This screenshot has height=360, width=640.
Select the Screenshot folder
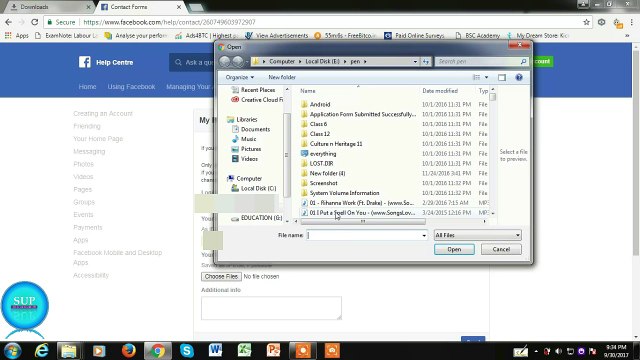pos(323,183)
